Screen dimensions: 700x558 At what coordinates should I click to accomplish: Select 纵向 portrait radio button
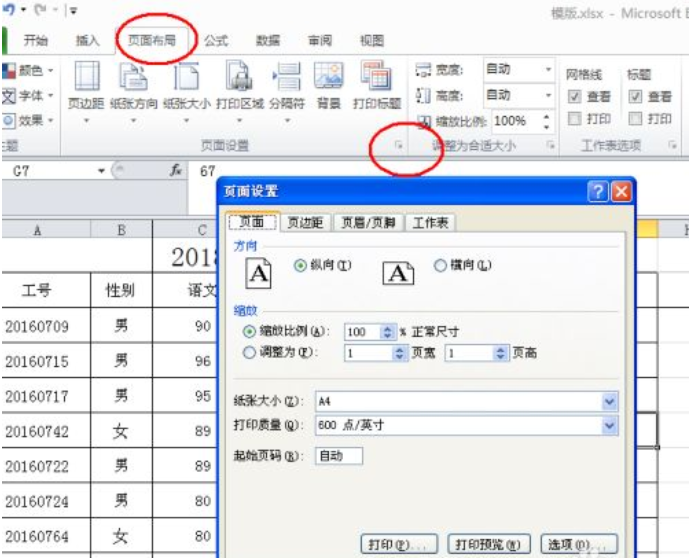[x=300, y=266]
